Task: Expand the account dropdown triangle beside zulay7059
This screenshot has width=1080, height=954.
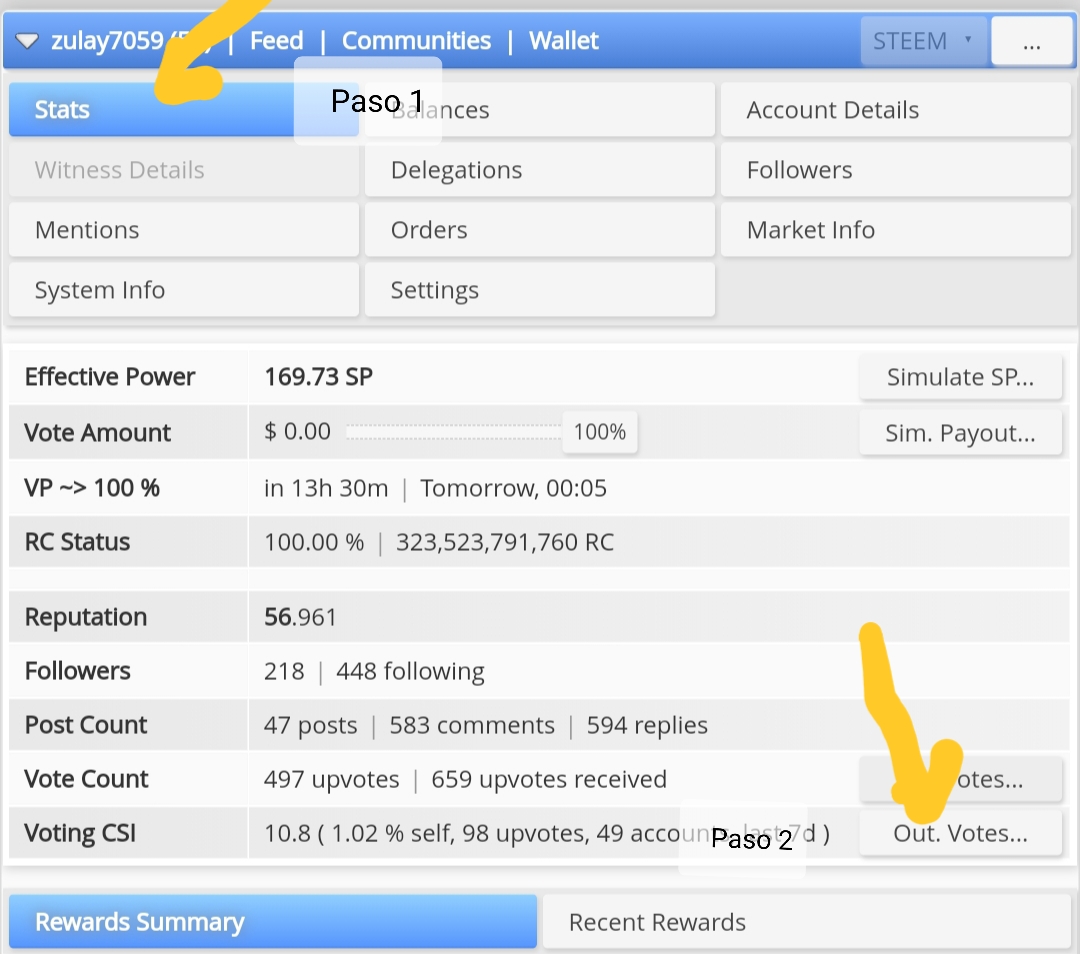Action: [27, 41]
